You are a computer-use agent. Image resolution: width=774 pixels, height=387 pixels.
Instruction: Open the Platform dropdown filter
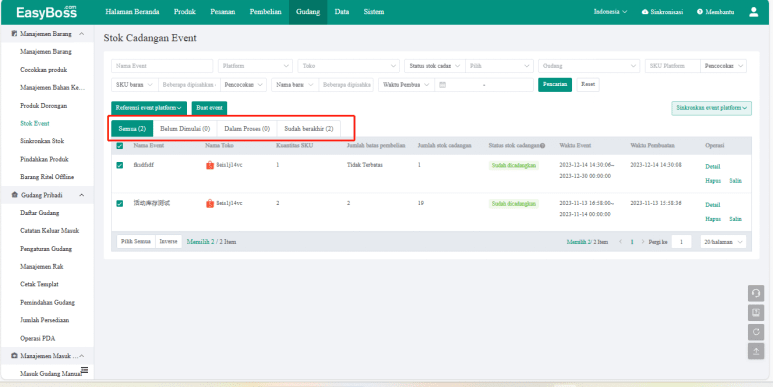[x=256, y=66]
